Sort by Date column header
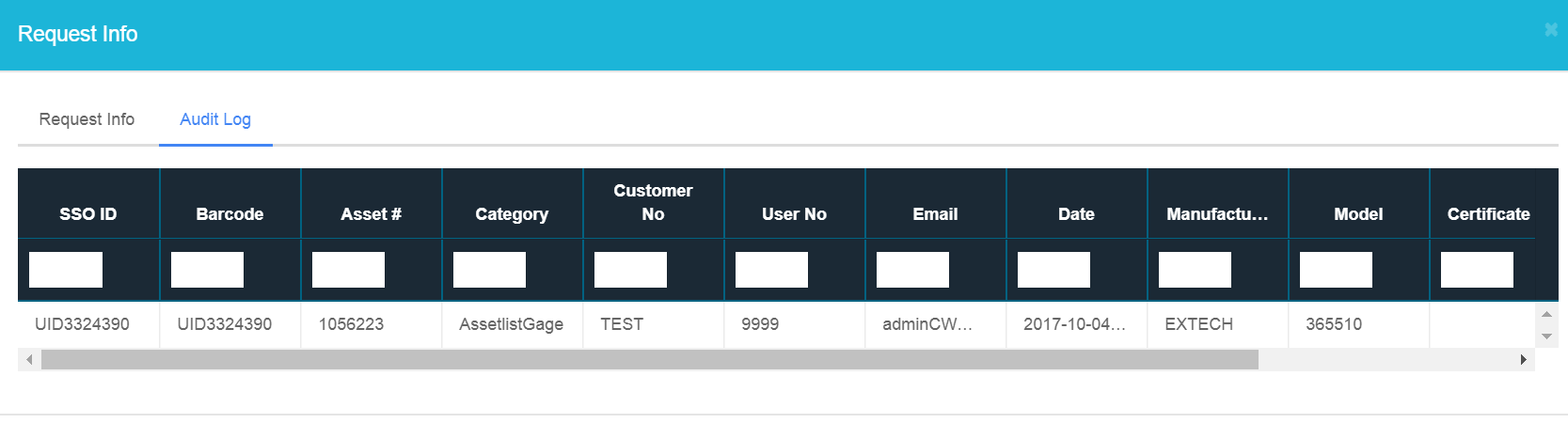 click(x=1076, y=214)
